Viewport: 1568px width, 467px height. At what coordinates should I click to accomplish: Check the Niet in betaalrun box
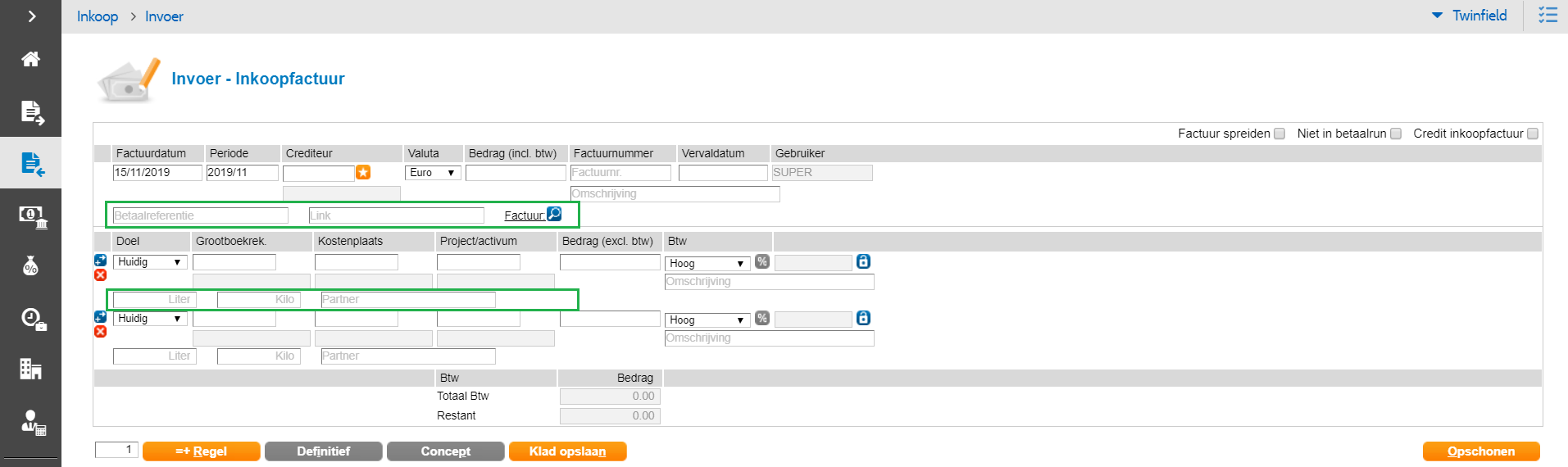tap(1396, 134)
